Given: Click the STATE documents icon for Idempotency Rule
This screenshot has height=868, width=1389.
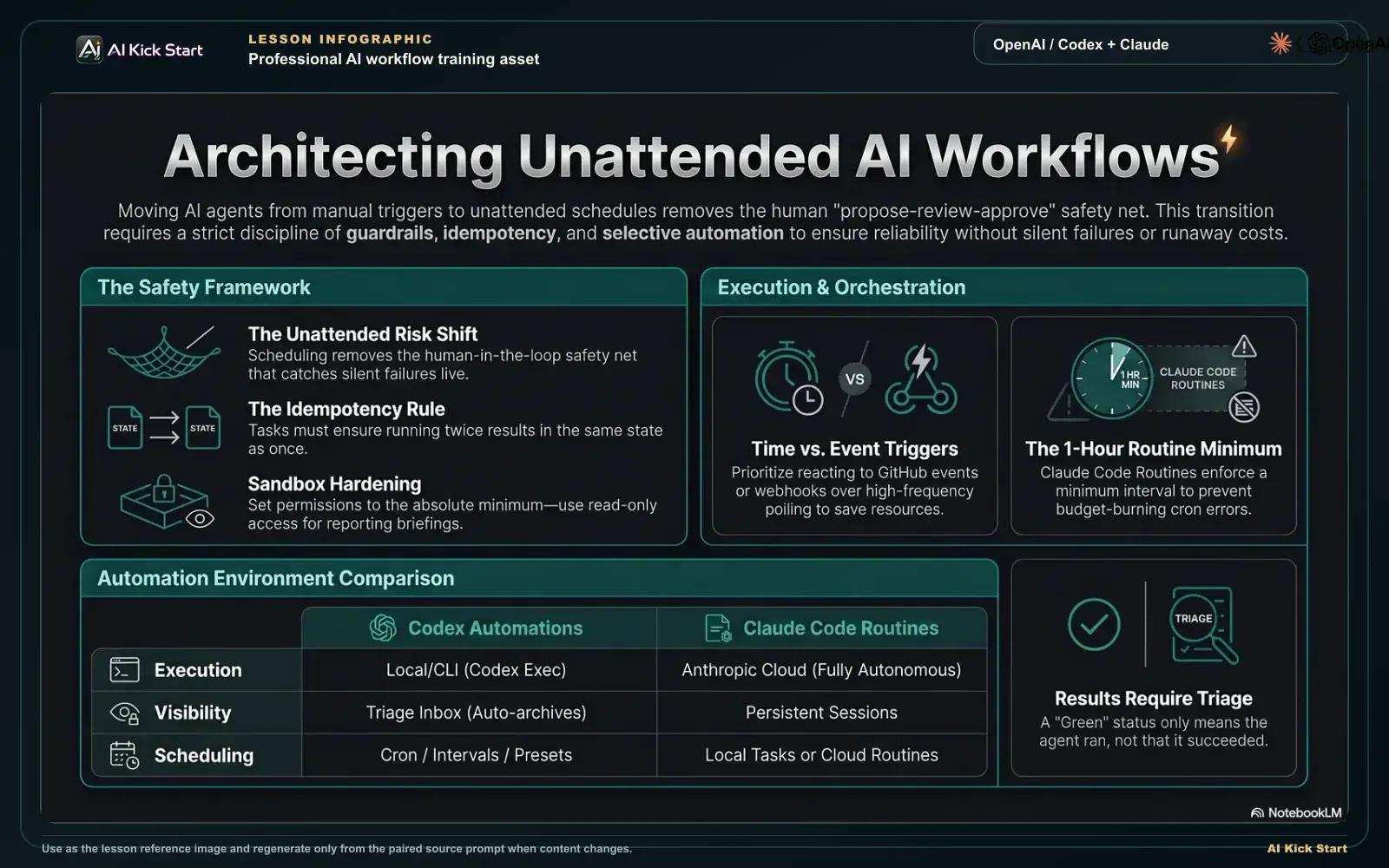Looking at the screenshot, I should (x=164, y=427).
